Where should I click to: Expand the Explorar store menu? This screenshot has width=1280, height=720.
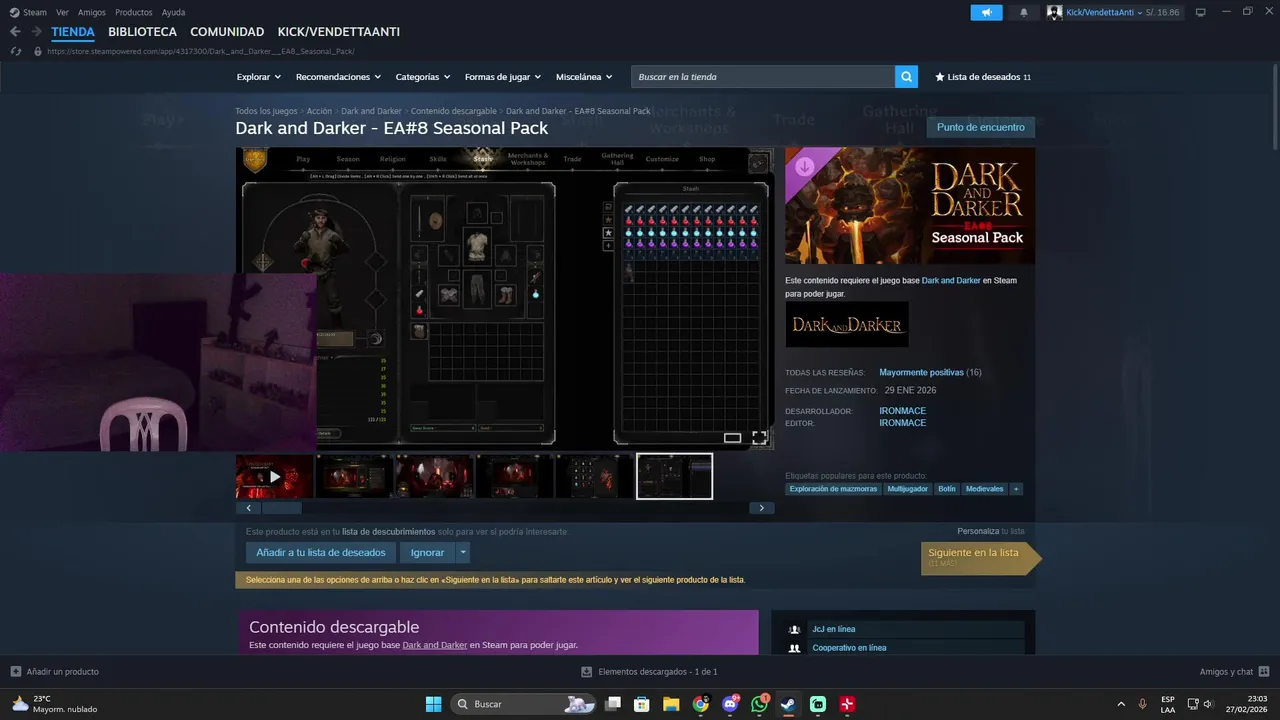point(259,77)
